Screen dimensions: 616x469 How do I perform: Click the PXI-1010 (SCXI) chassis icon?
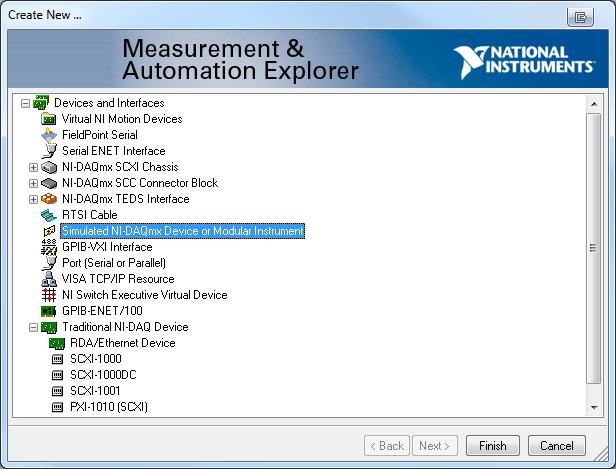(x=57, y=407)
